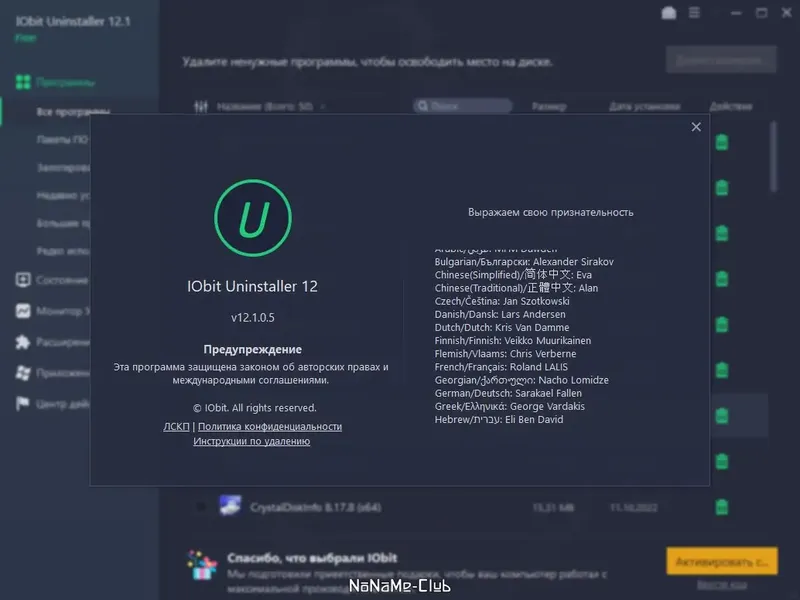
Task: Open the Центр действий flag icon
Action: [24, 401]
